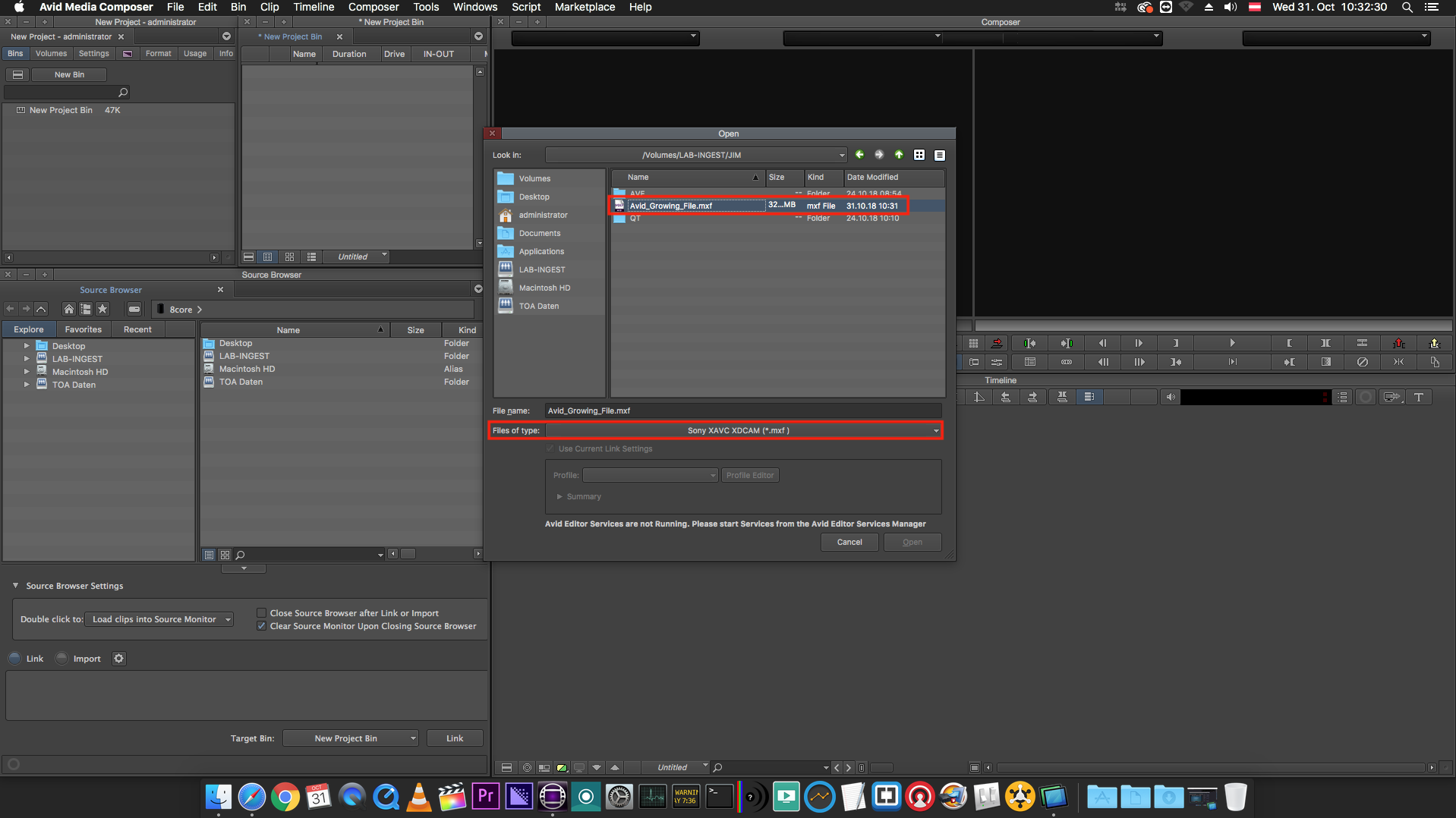Switch to the Recent tab
Screen dimensions: 1456x818
click(x=137, y=329)
